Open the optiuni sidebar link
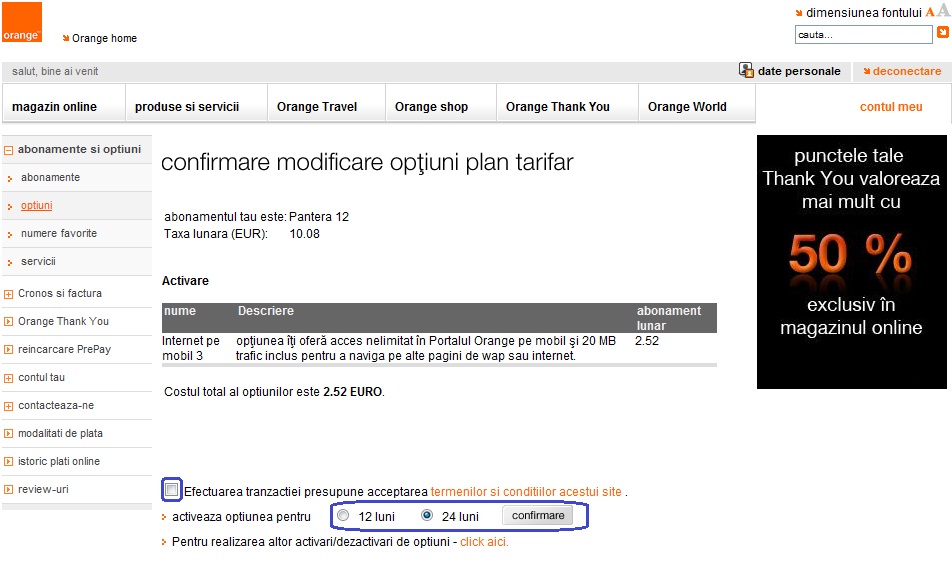952x562 pixels. (x=36, y=205)
